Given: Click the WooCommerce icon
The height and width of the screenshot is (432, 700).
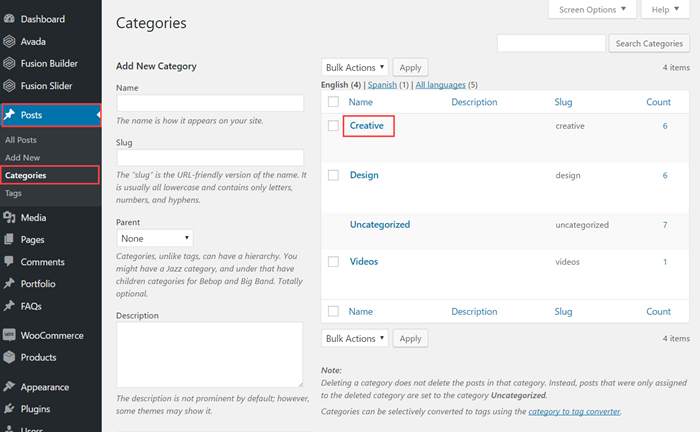Looking at the screenshot, I should (x=9, y=335).
